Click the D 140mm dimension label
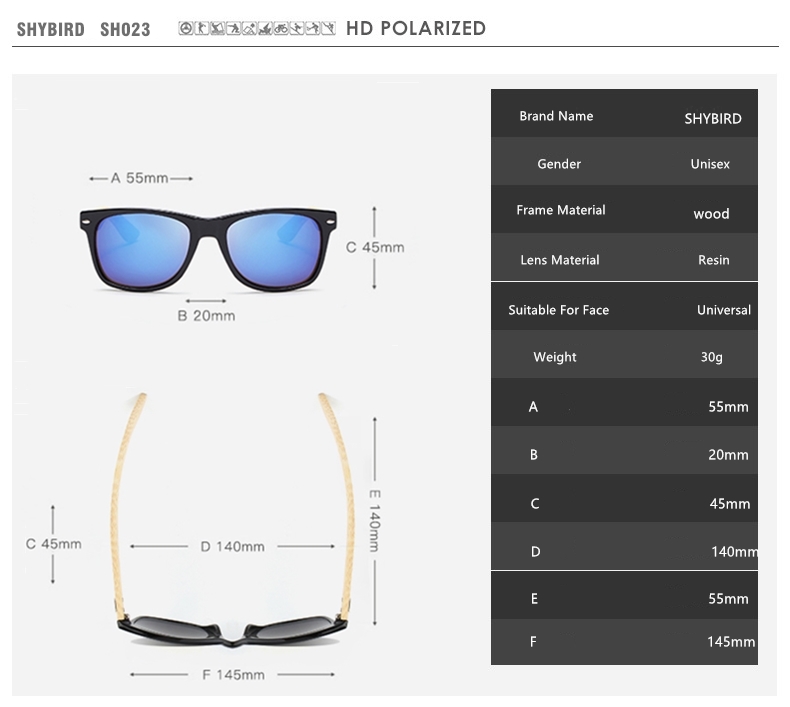The height and width of the screenshot is (707, 790). click(x=232, y=546)
